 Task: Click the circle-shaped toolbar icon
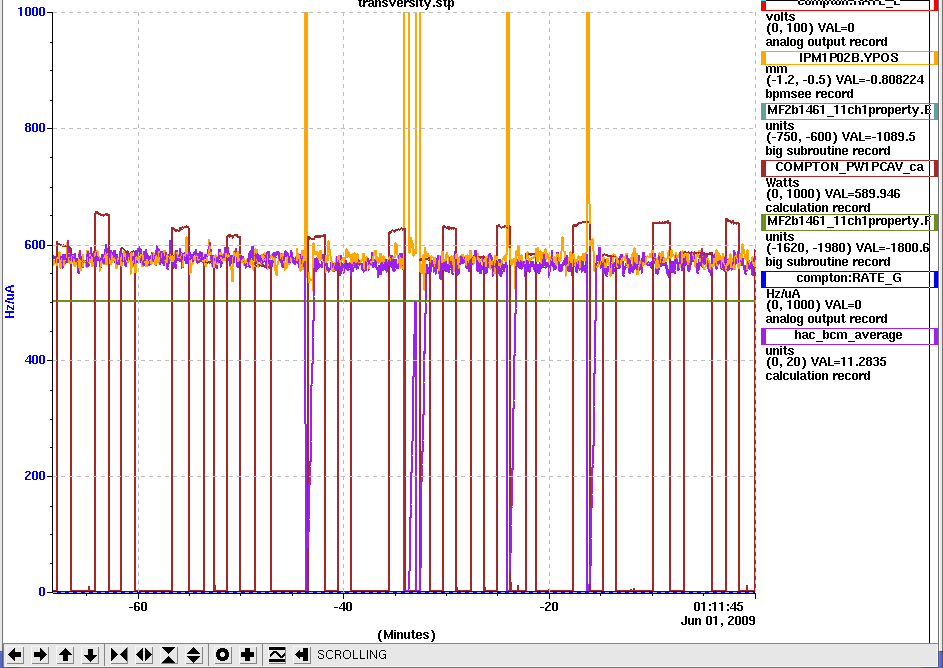tap(223, 655)
